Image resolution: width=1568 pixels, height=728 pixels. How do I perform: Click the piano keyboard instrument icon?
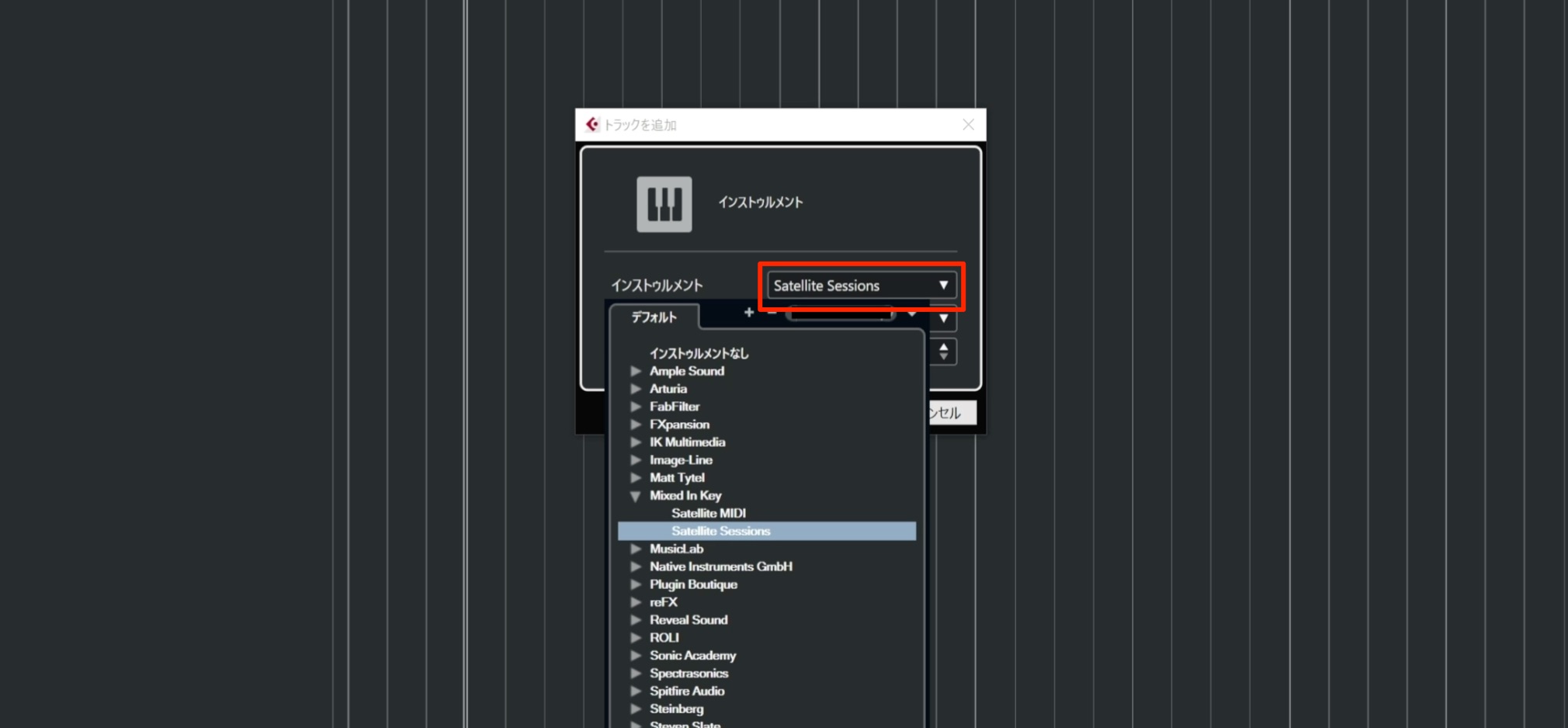click(x=664, y=204)
